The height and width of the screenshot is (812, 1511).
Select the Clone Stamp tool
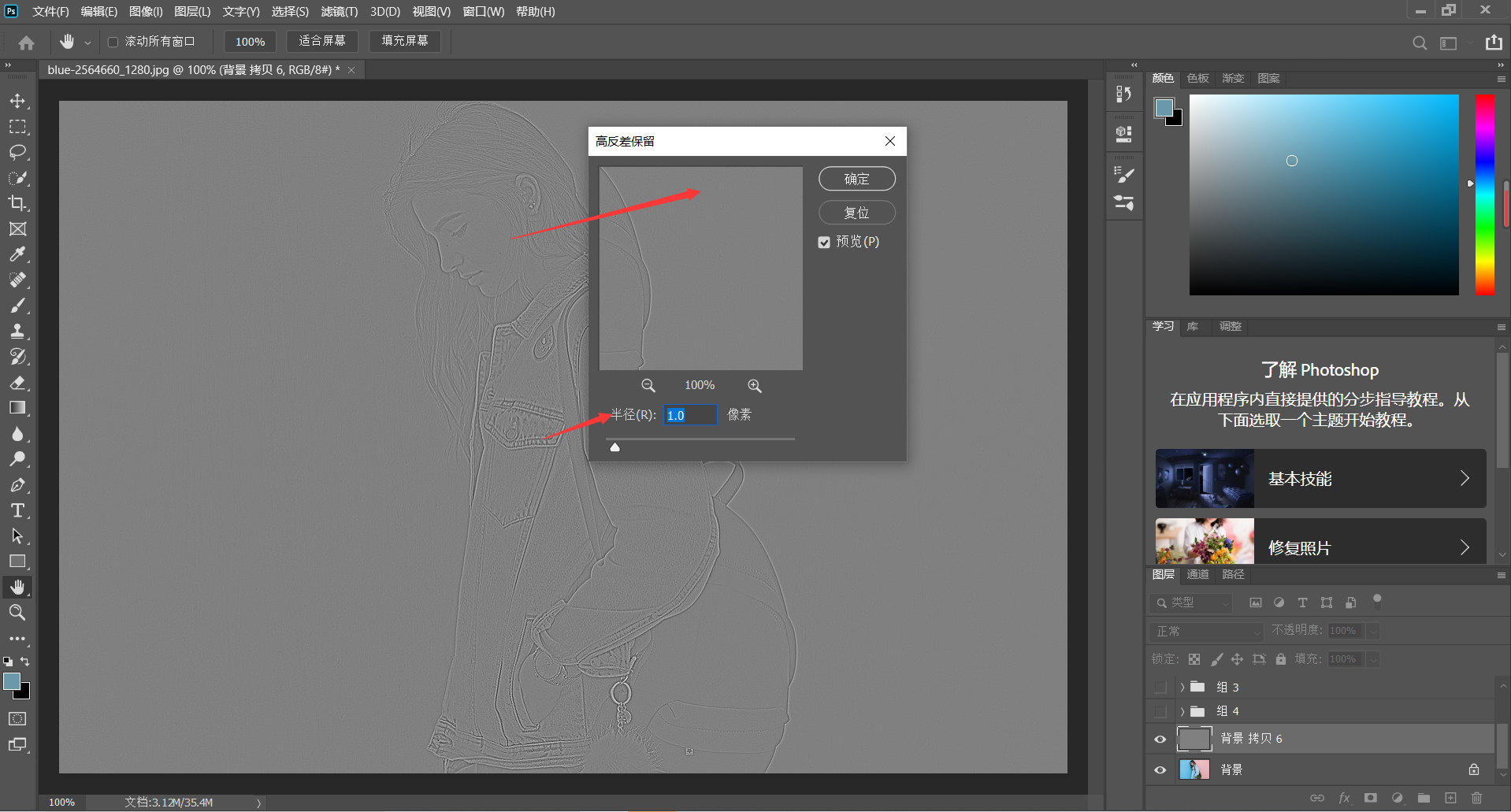[17, 331]
